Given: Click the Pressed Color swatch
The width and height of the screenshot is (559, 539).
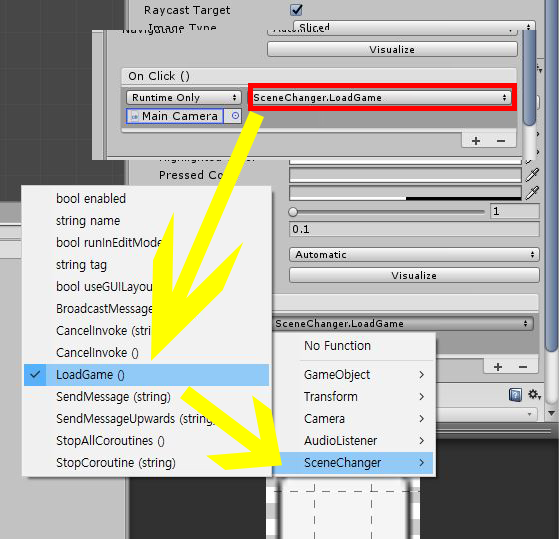Looking at the screenshot, I should point(405,175).
